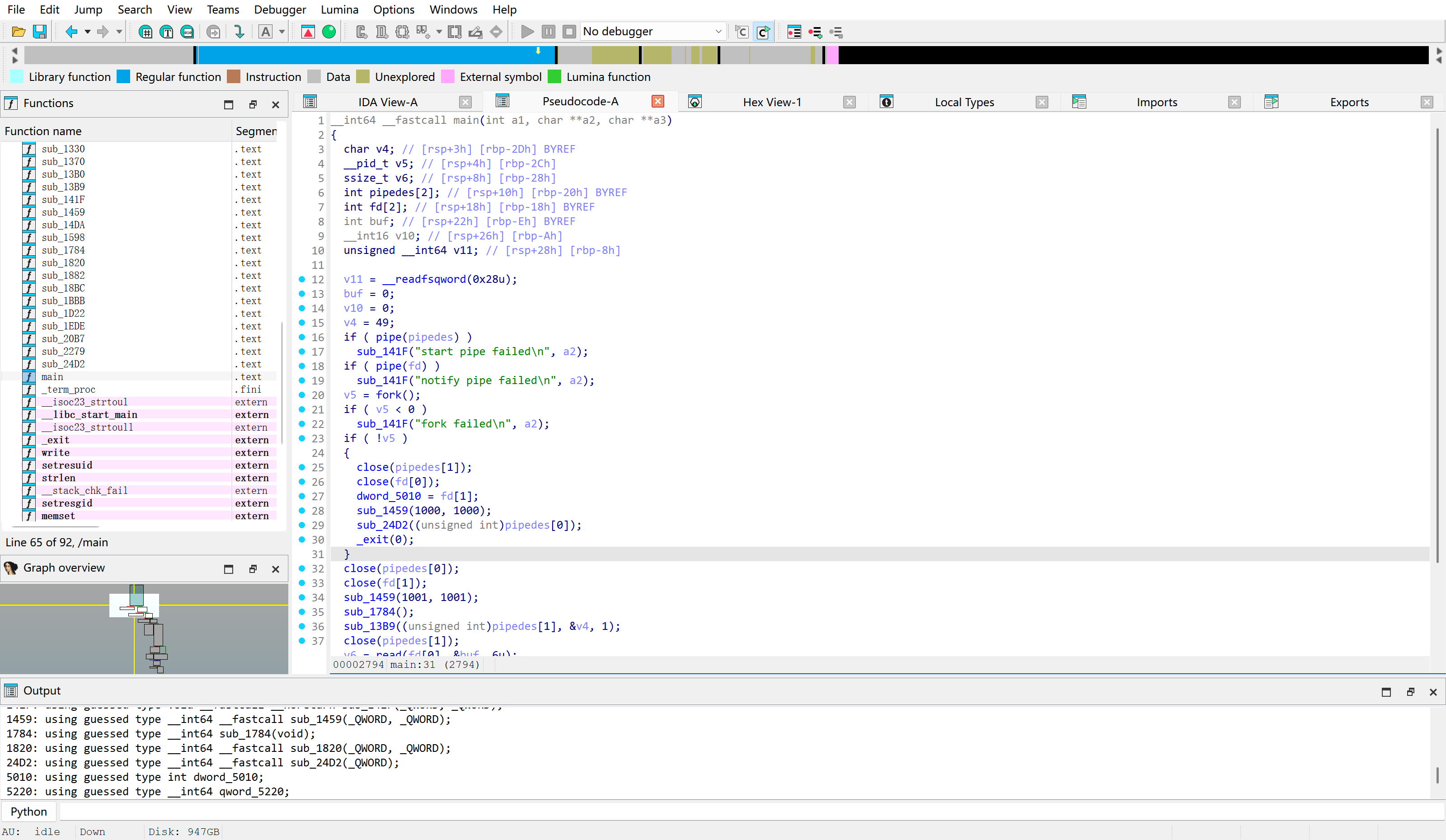
Task: Toggle the highlighted 'C' with green arrow button
Action: [763, 32]
